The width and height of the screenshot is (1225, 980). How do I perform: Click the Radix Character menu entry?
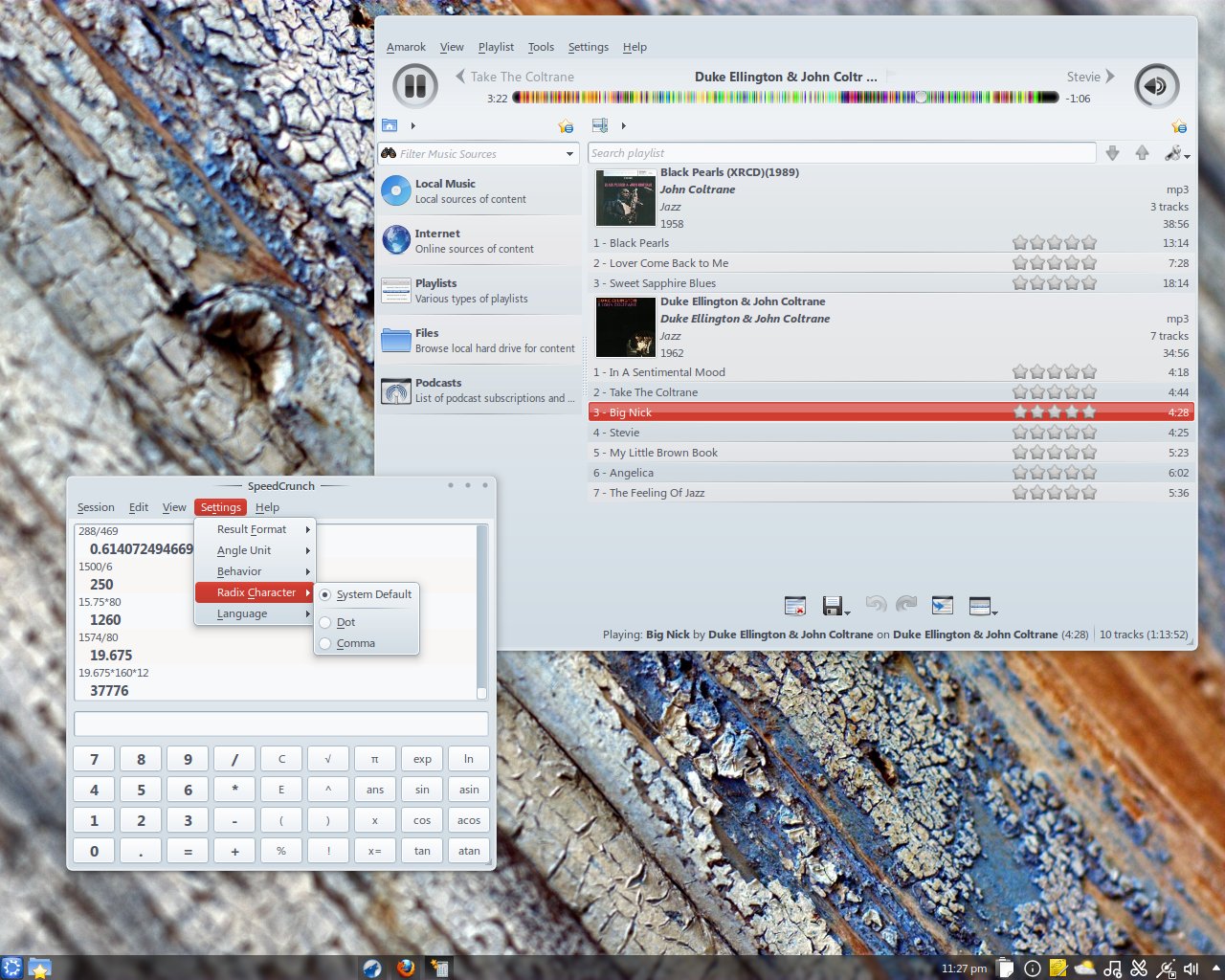pyautogui.click(x=255, y=592)
